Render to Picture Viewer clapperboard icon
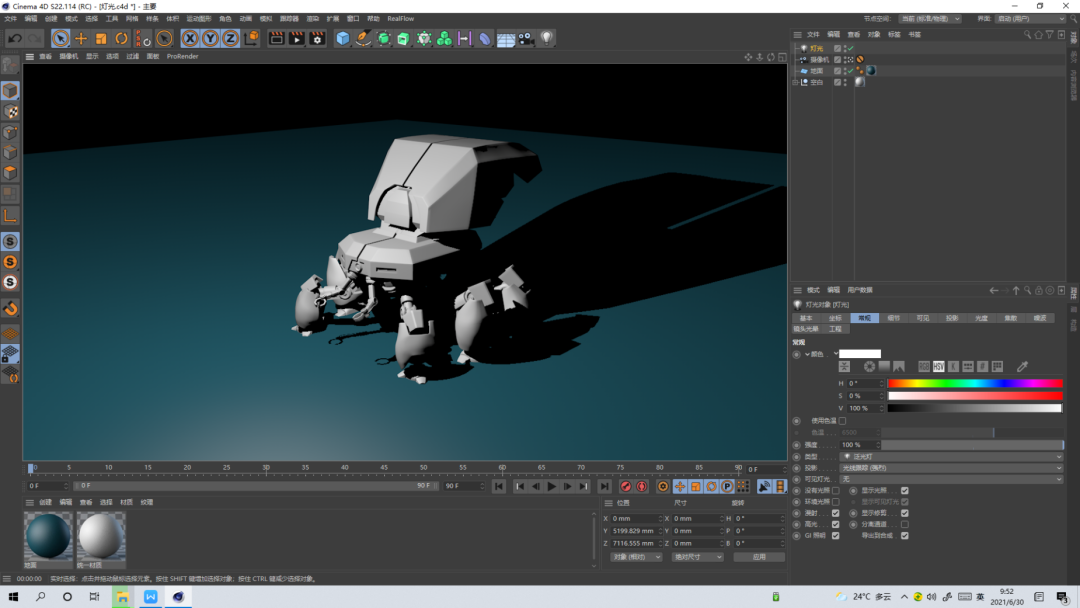1080x608 pixels. [x=297, y=39]
